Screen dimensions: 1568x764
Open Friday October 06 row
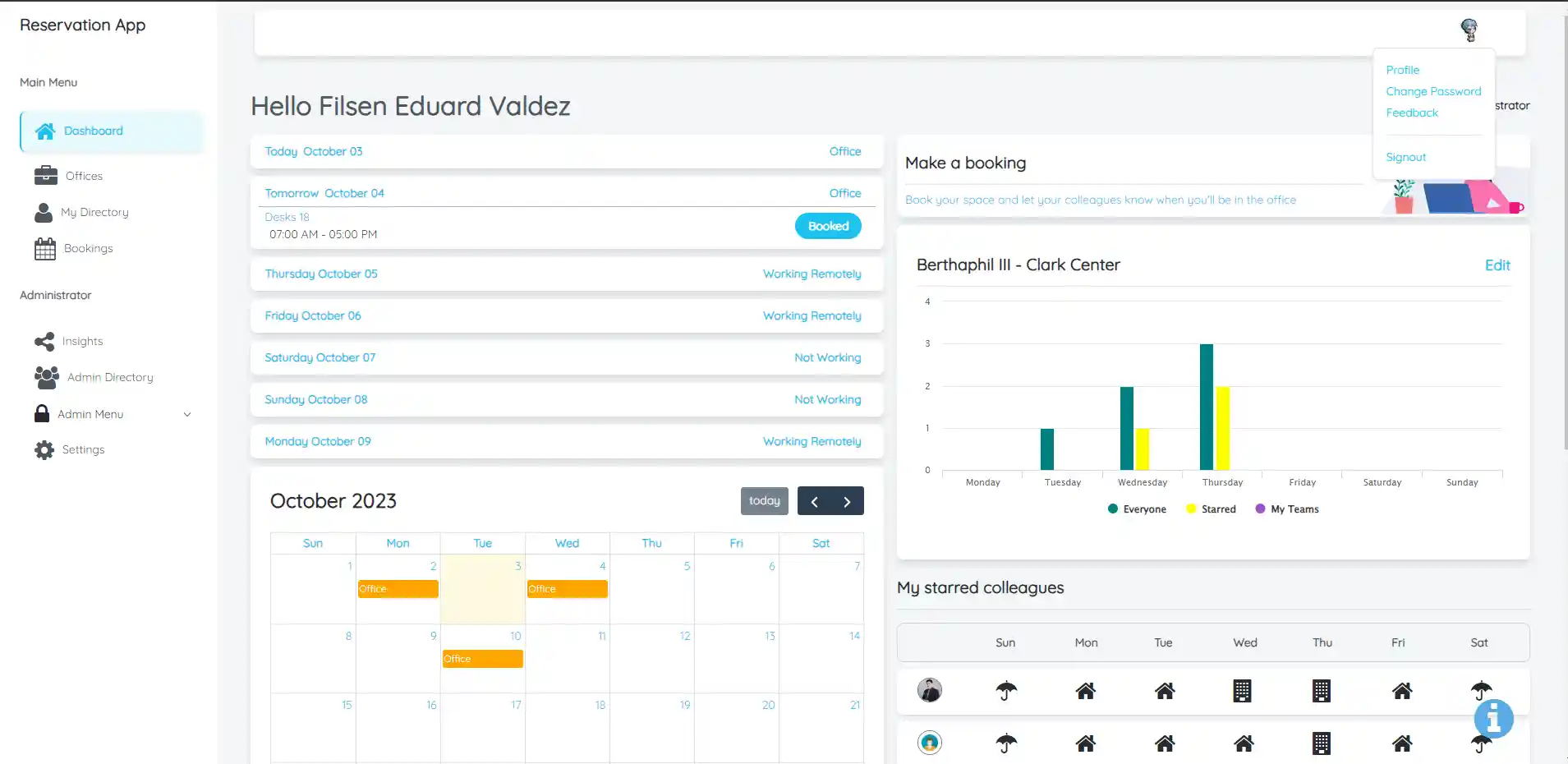(x=567, y=315)
